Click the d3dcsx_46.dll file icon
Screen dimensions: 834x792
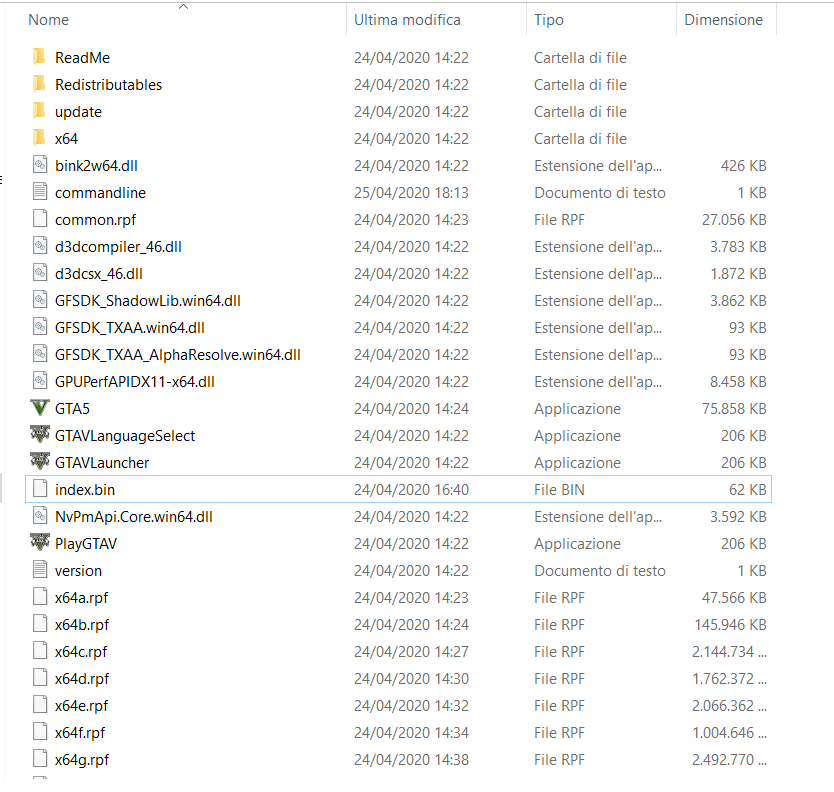tap(40, 273)
